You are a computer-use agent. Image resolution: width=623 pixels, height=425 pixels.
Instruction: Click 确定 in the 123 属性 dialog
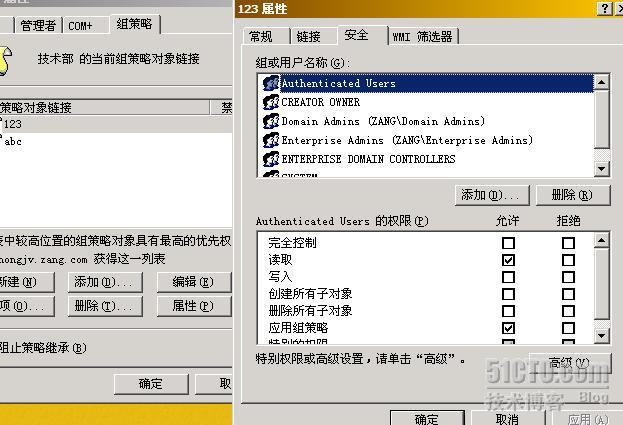click(427, 418)
